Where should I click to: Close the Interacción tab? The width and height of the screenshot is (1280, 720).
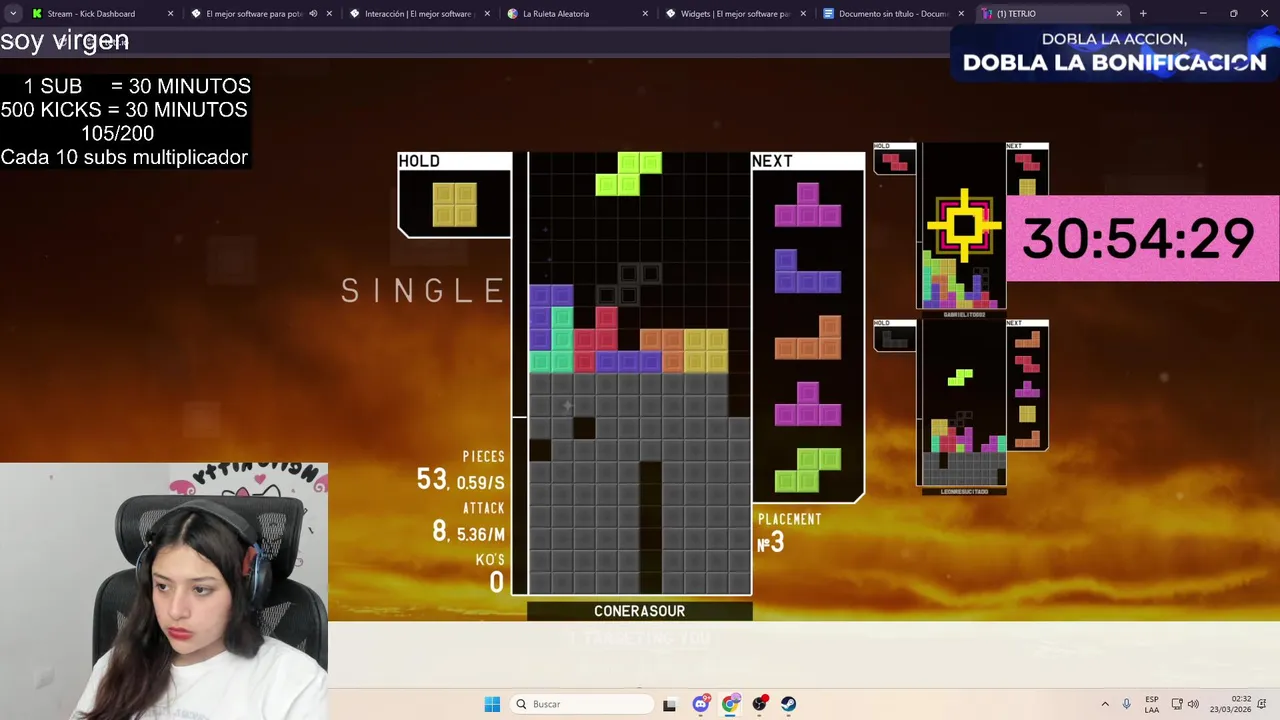tap(487, 14)
